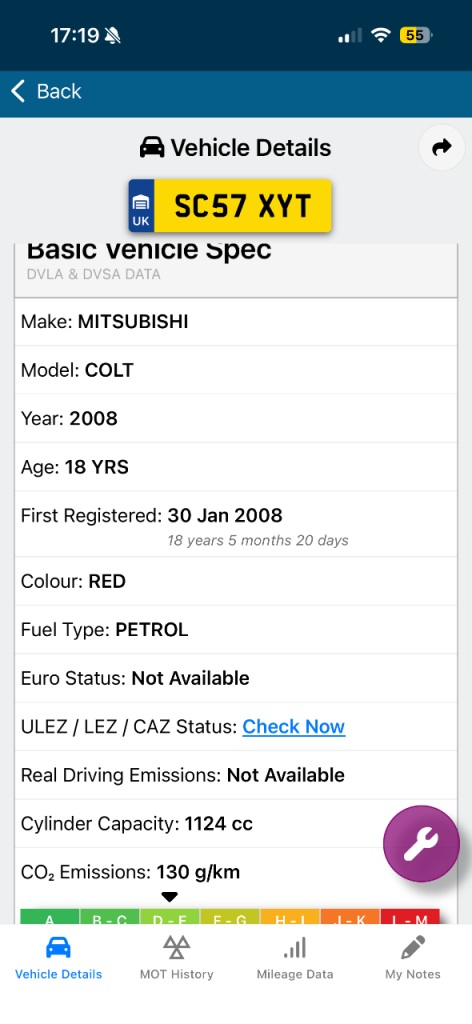
Task: Open My Notes pencil icon
Action: (x=413, y=947)
